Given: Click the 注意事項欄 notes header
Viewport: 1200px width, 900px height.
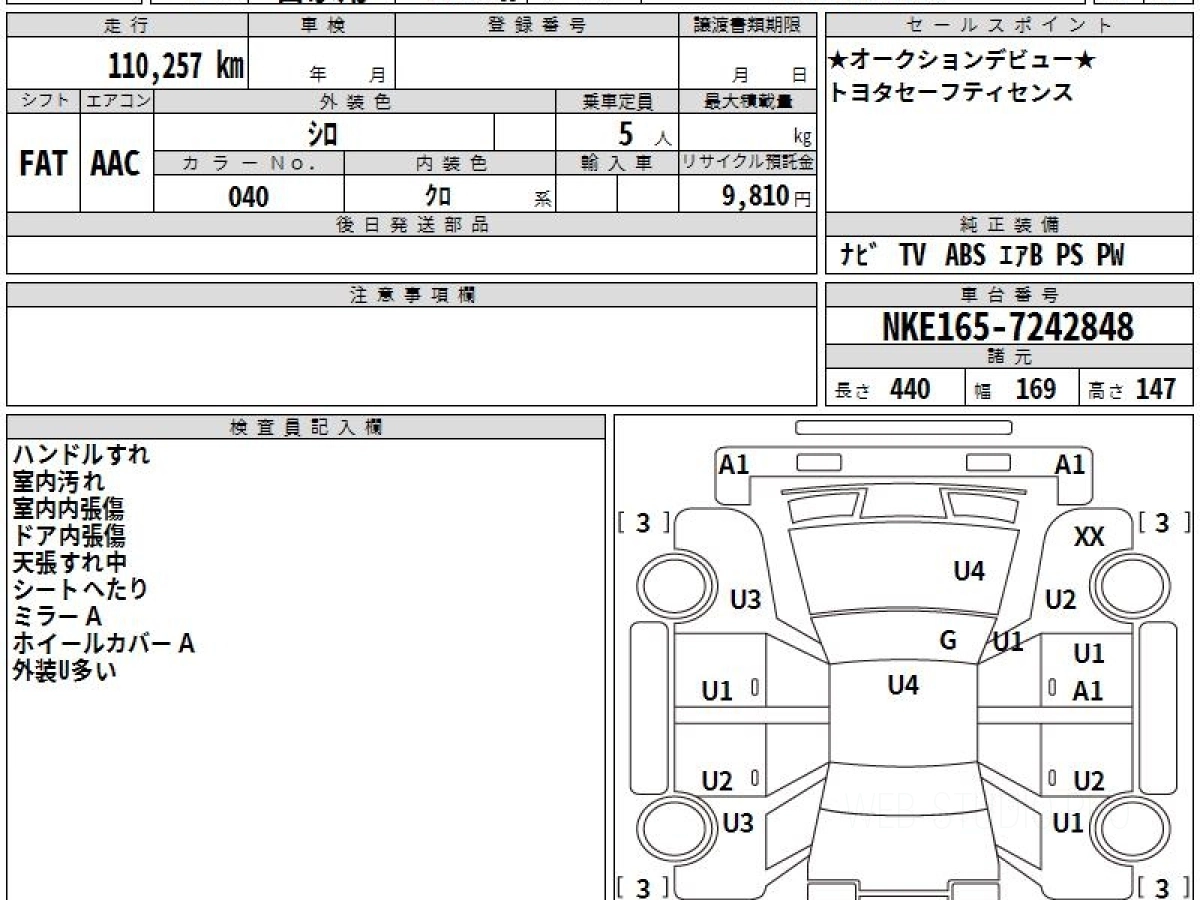Looking at the screenshot, I should 412,295.
